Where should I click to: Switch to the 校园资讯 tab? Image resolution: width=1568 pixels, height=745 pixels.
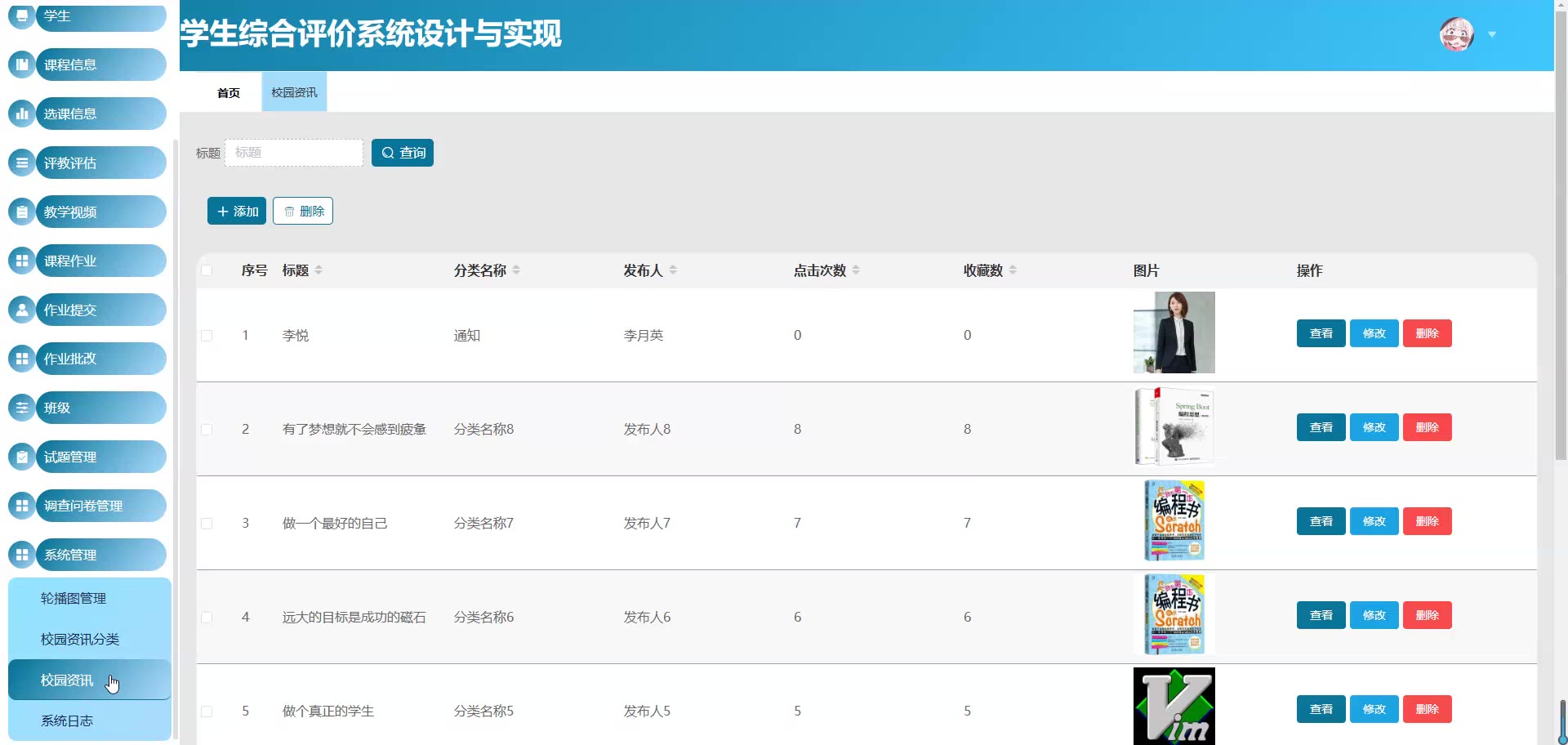pos(294,92)
